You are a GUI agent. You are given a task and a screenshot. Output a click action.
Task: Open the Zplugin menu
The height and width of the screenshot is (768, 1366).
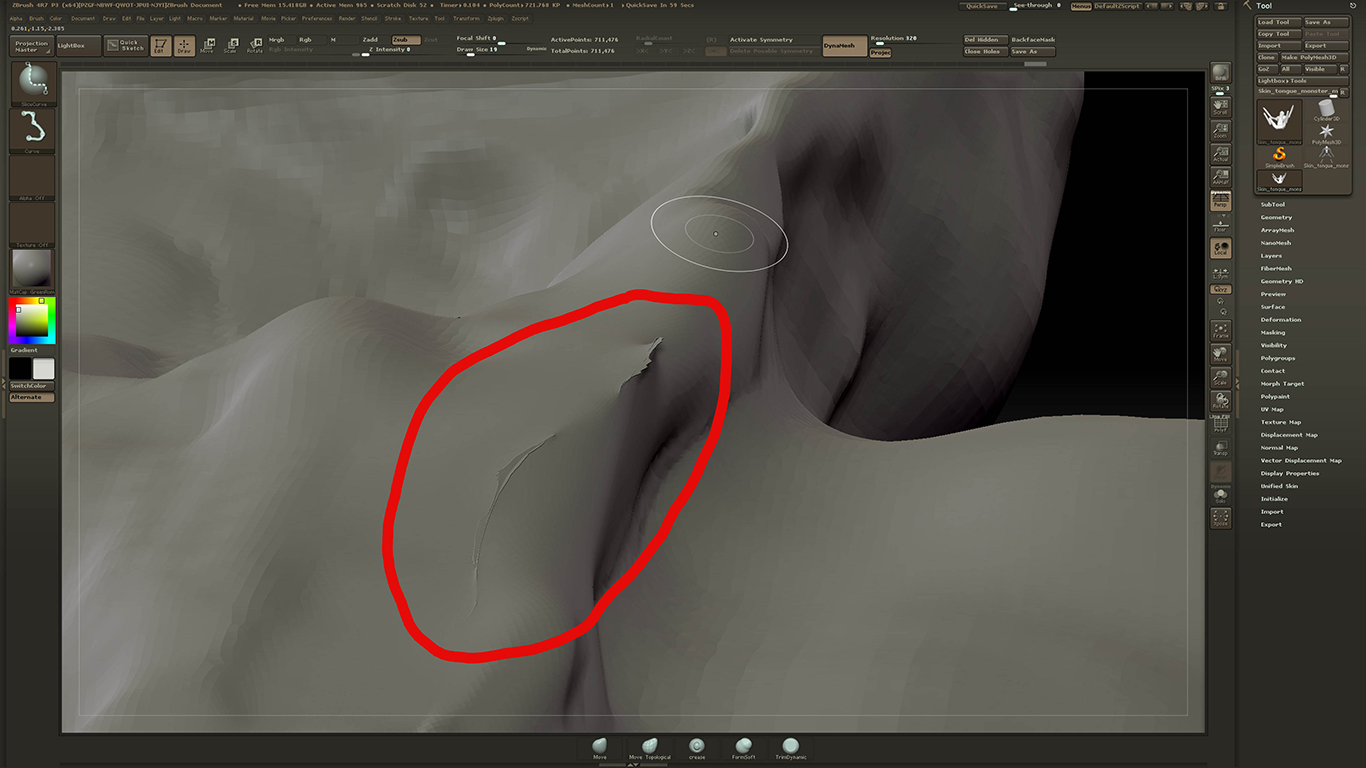coord(495,18)
